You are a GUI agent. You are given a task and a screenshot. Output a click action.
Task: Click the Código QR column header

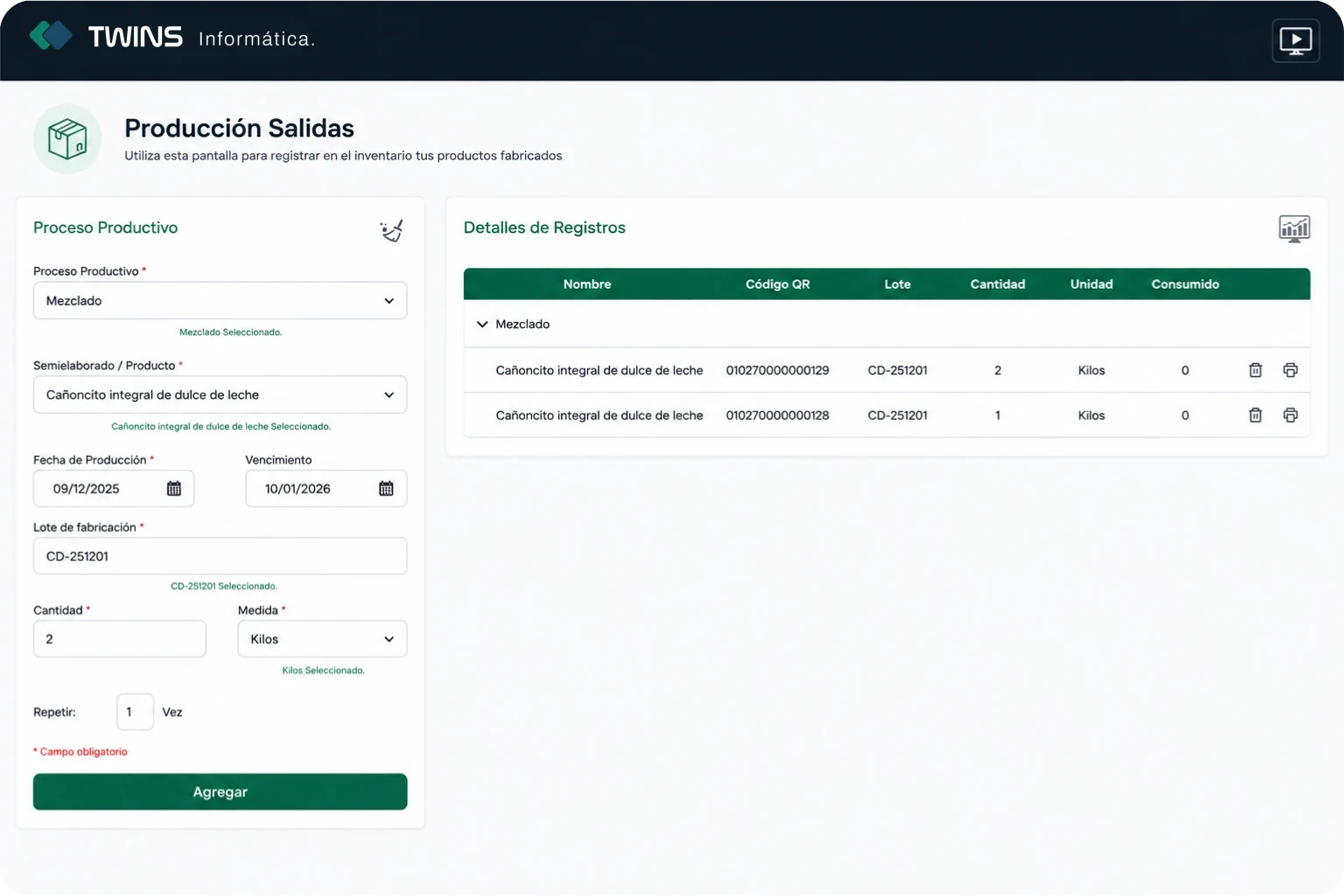(x=777, y=284)
